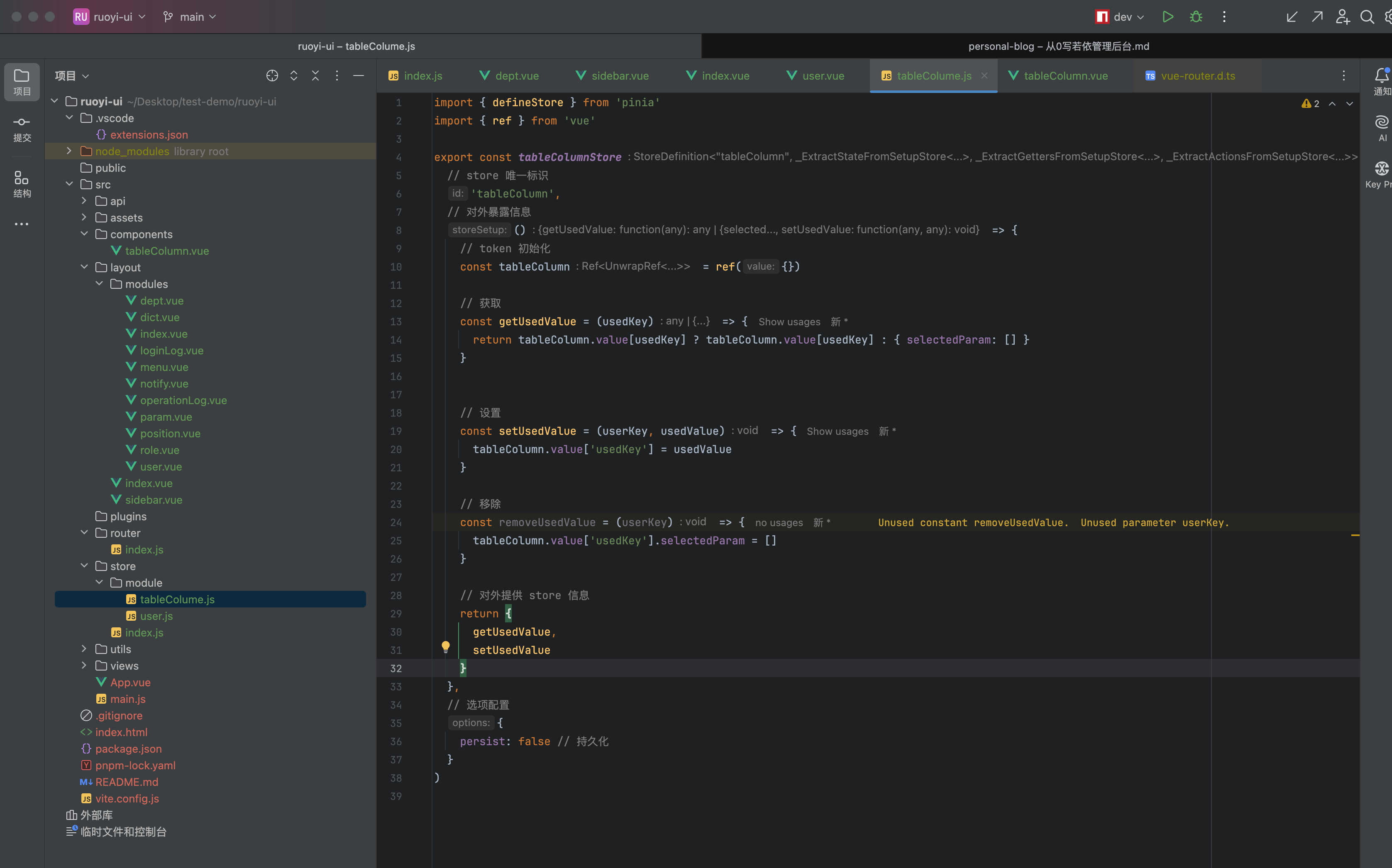Open editor tabs more options
The height and width of the screenshot is (868, 1392).
tap(1344, 76)
